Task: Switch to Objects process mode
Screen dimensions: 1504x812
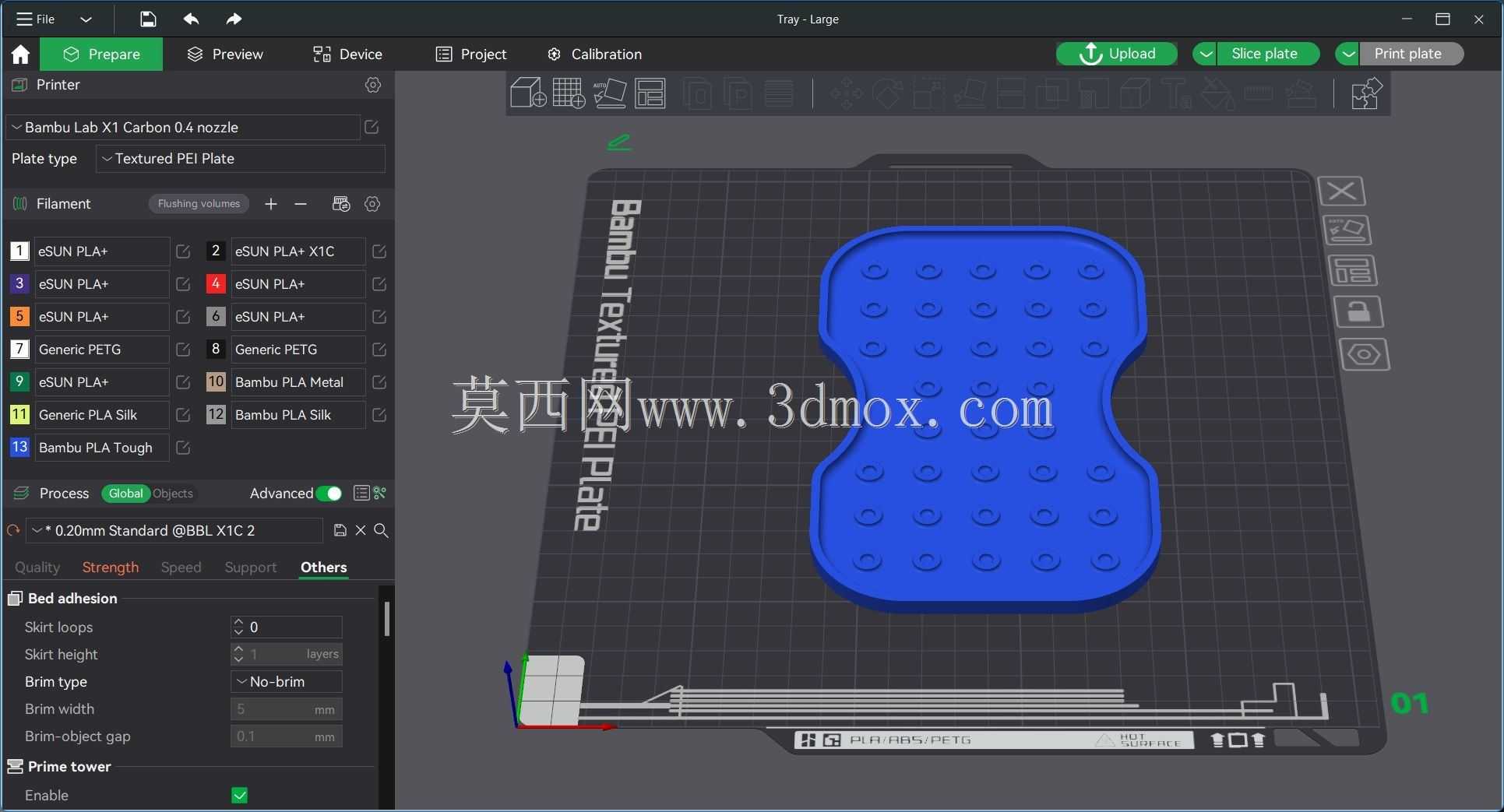Action: pos(173,494)
